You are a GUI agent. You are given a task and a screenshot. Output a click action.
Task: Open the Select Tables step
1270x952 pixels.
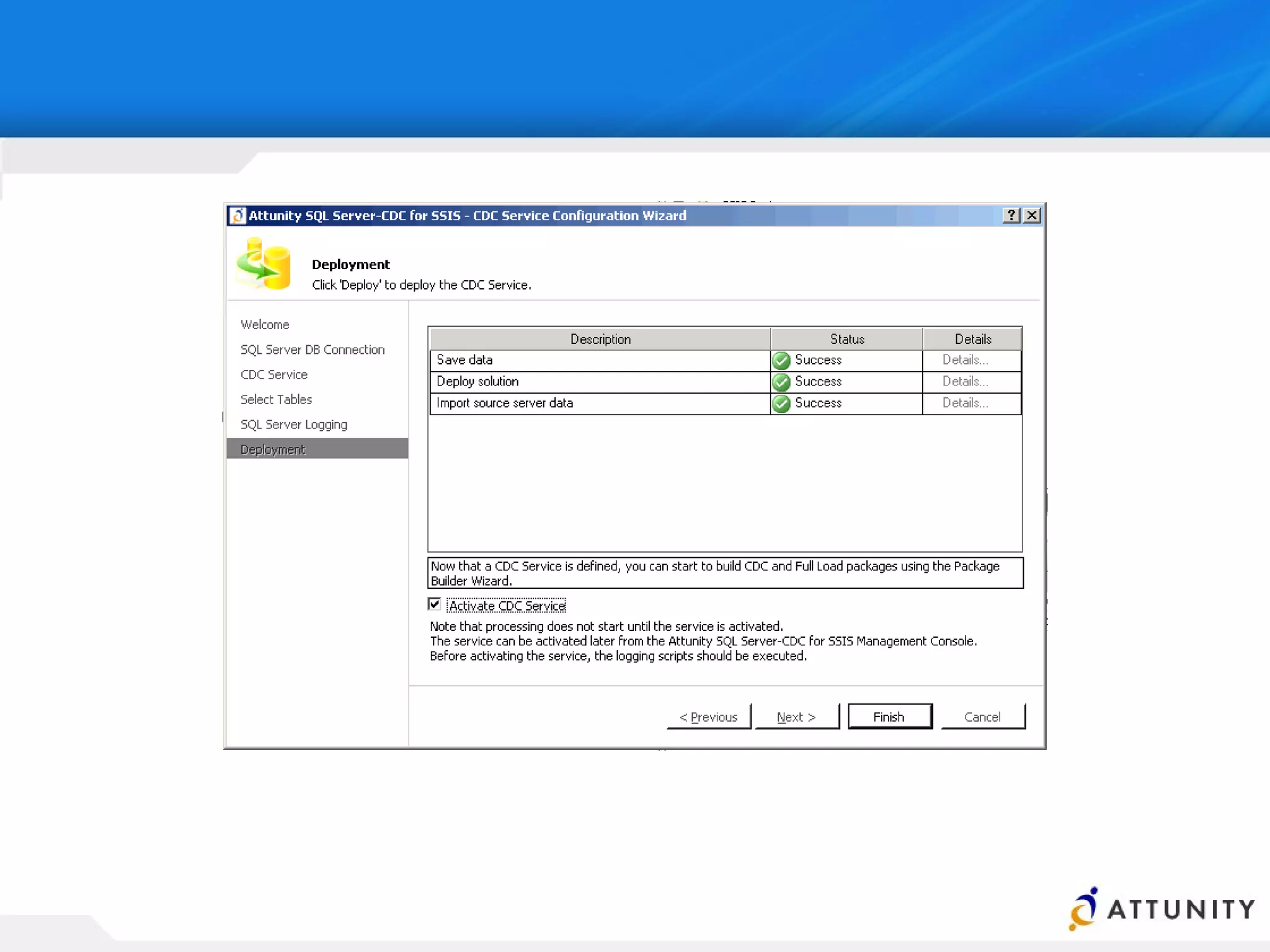click(276, 400)
